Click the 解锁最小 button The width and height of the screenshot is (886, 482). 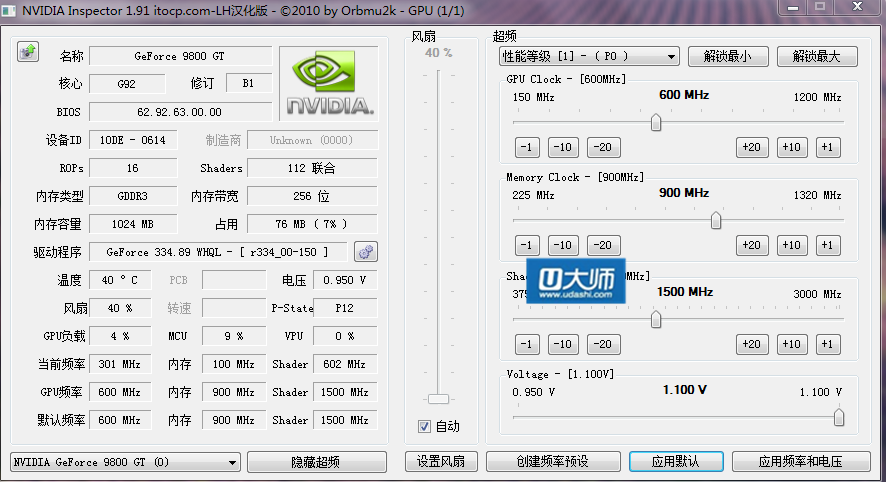point(728,56)
